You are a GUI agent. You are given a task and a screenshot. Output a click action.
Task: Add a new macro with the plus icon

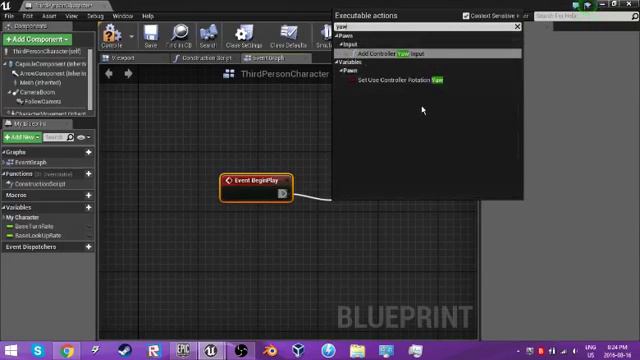[89, 195]
